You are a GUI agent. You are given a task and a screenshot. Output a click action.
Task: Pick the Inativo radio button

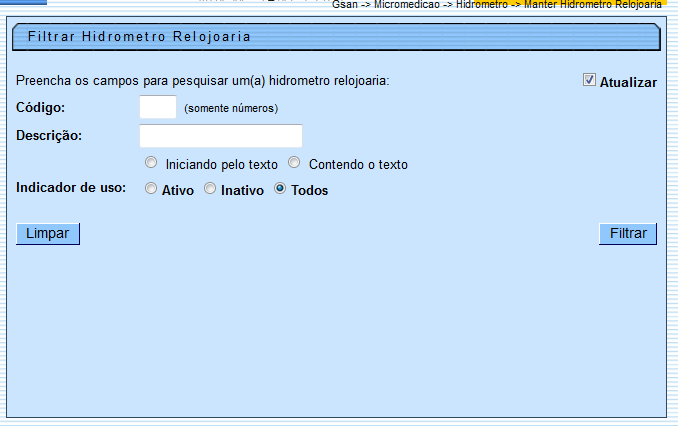pos(210,188)
